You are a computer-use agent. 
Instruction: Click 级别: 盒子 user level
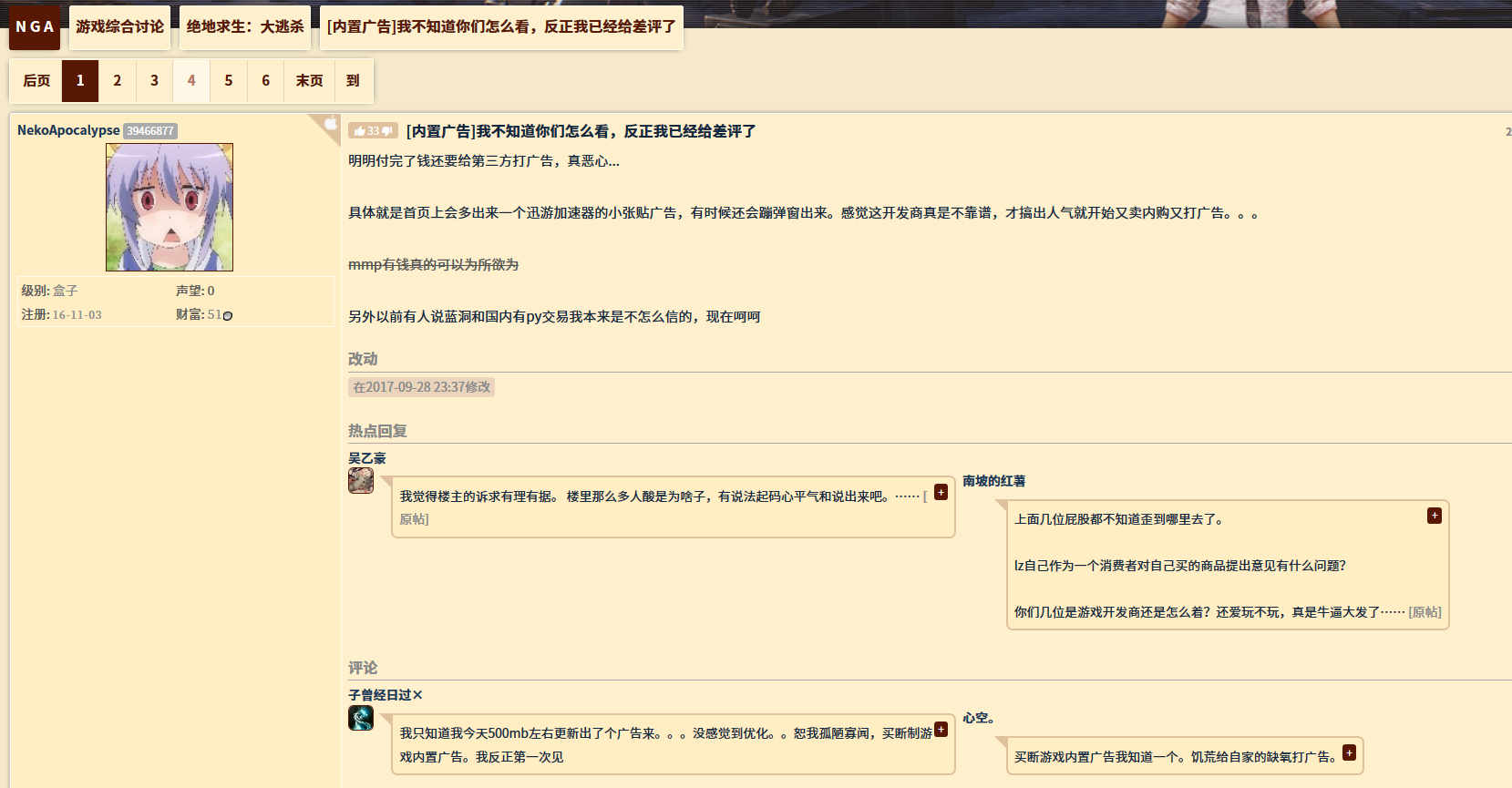[50, 291]
